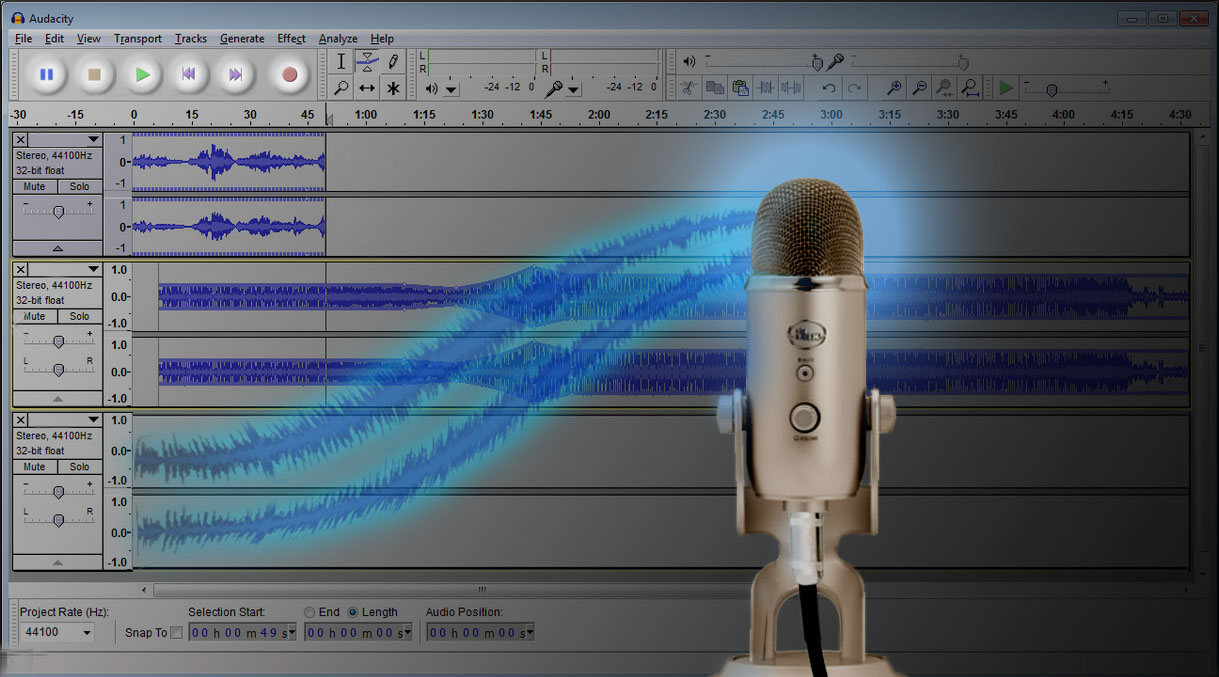Enable the Snap To checkbox
This screenshot has height=677, width=1219.
pos(177,632)
